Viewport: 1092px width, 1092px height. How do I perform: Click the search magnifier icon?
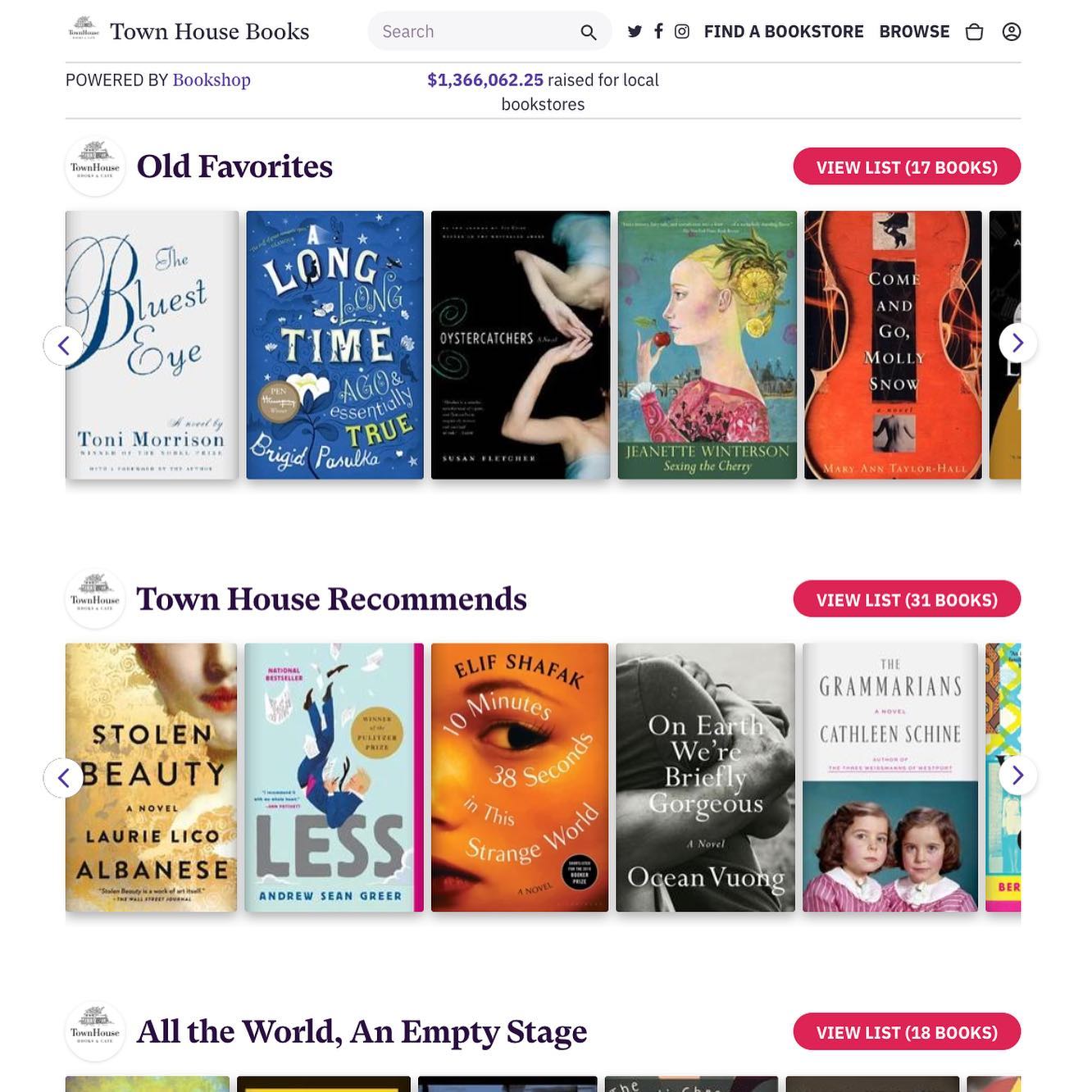pos(588,32)
